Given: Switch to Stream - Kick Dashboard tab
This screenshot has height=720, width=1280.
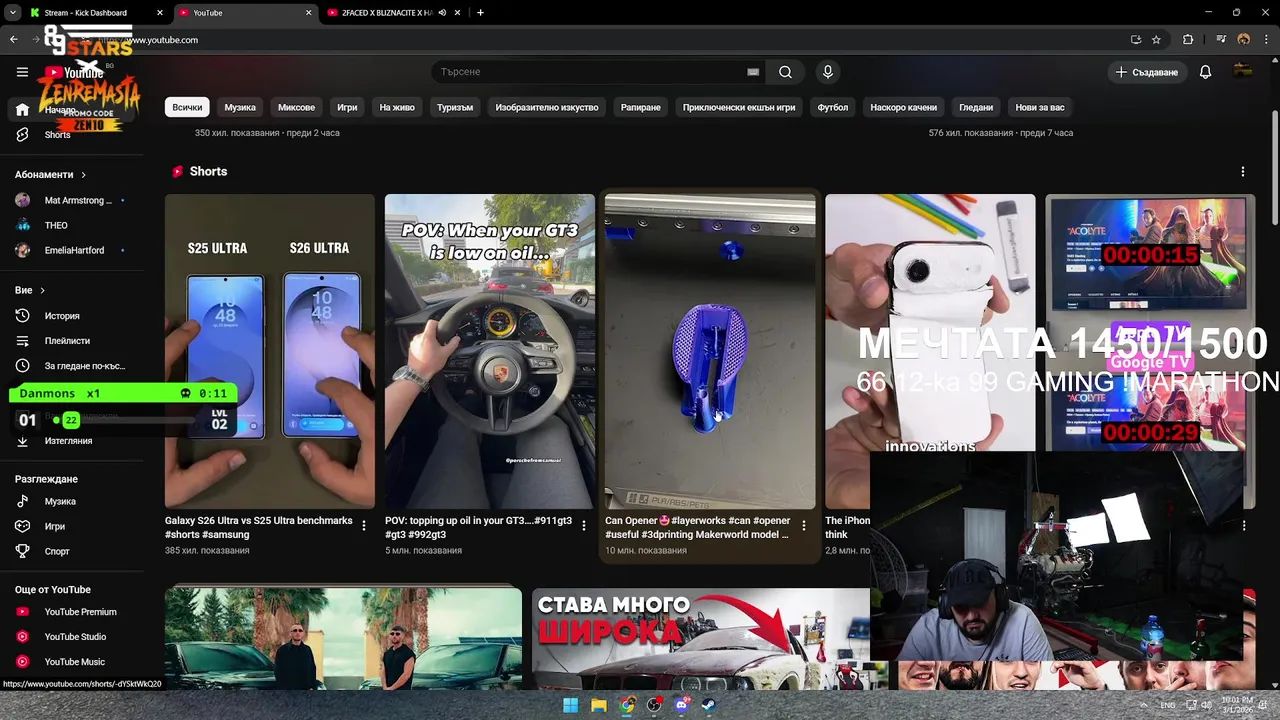Looking at the screenshot, I should [86, 13].
